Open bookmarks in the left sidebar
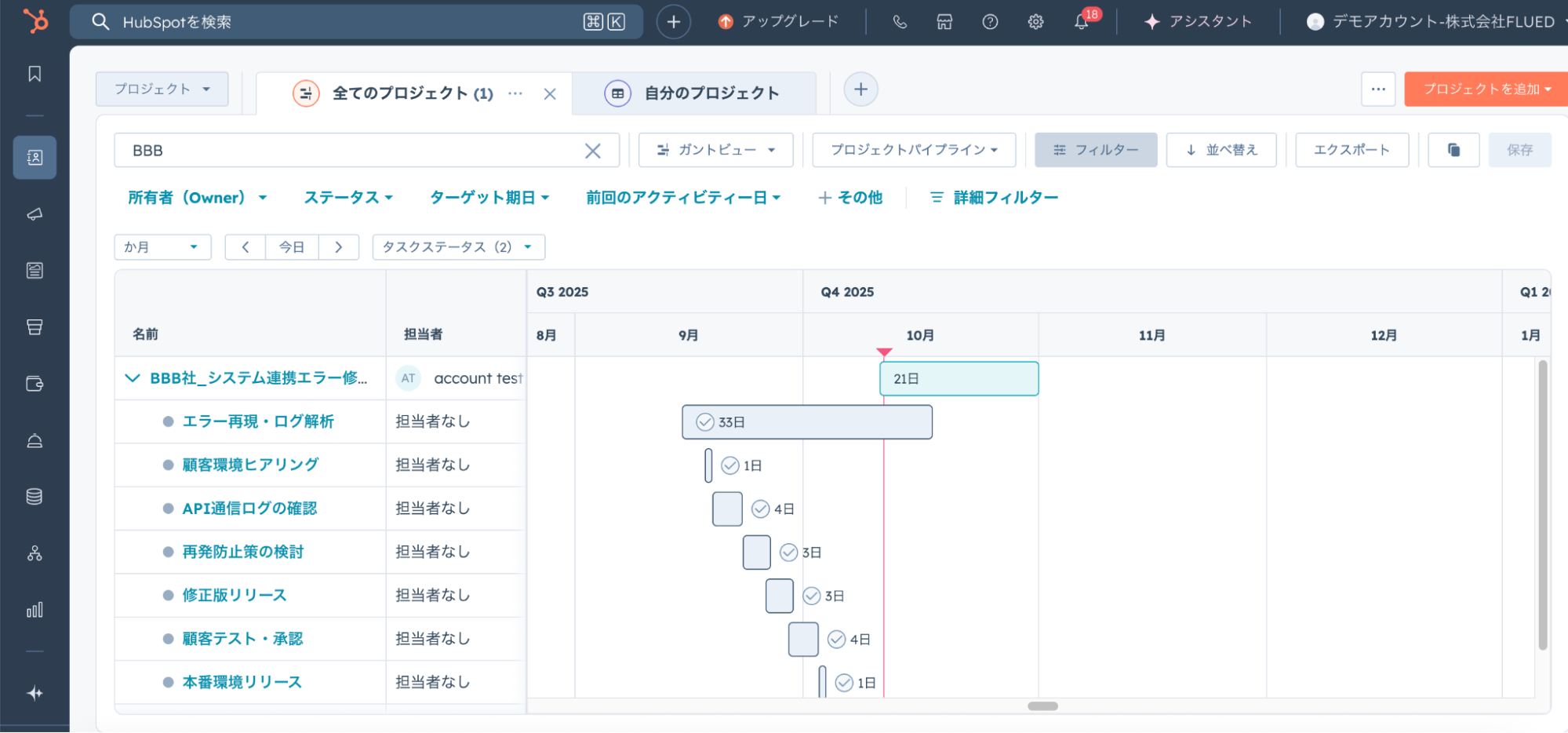Image resolution: width=1568 pixels, height=733 pixels. pos(35,74)
